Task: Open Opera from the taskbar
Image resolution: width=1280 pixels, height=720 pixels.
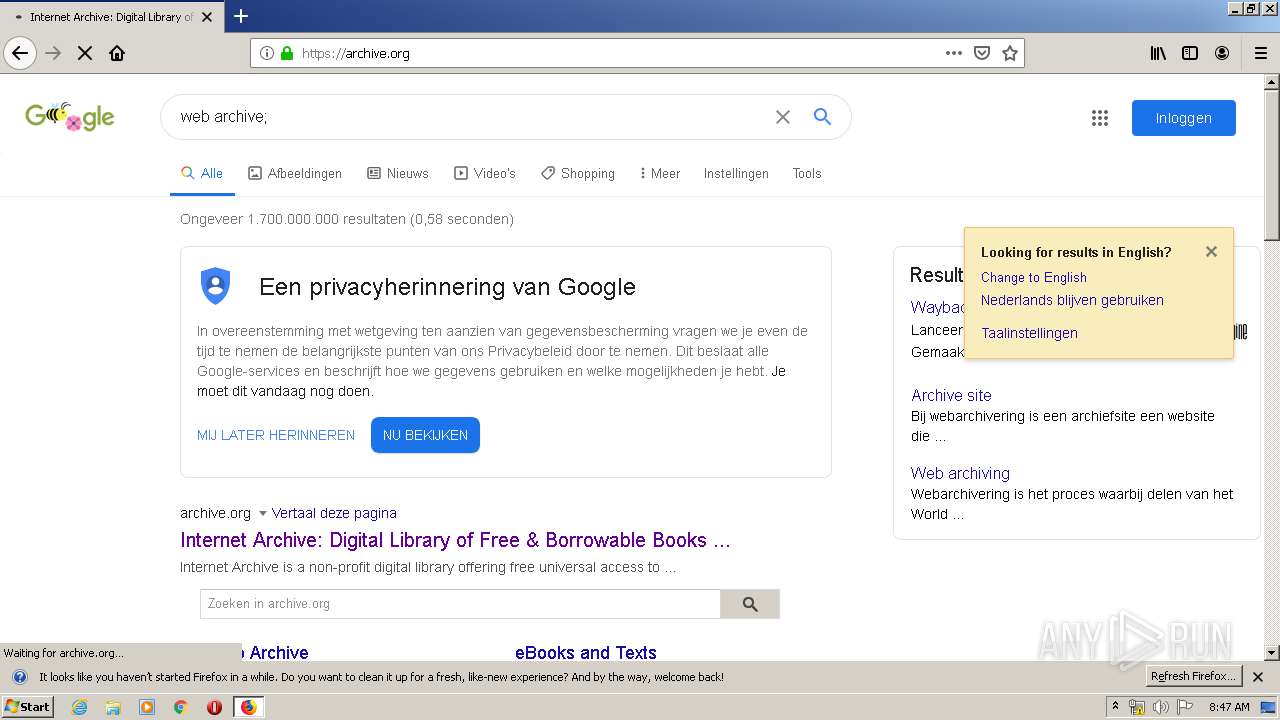Action: tap(214, 707)
